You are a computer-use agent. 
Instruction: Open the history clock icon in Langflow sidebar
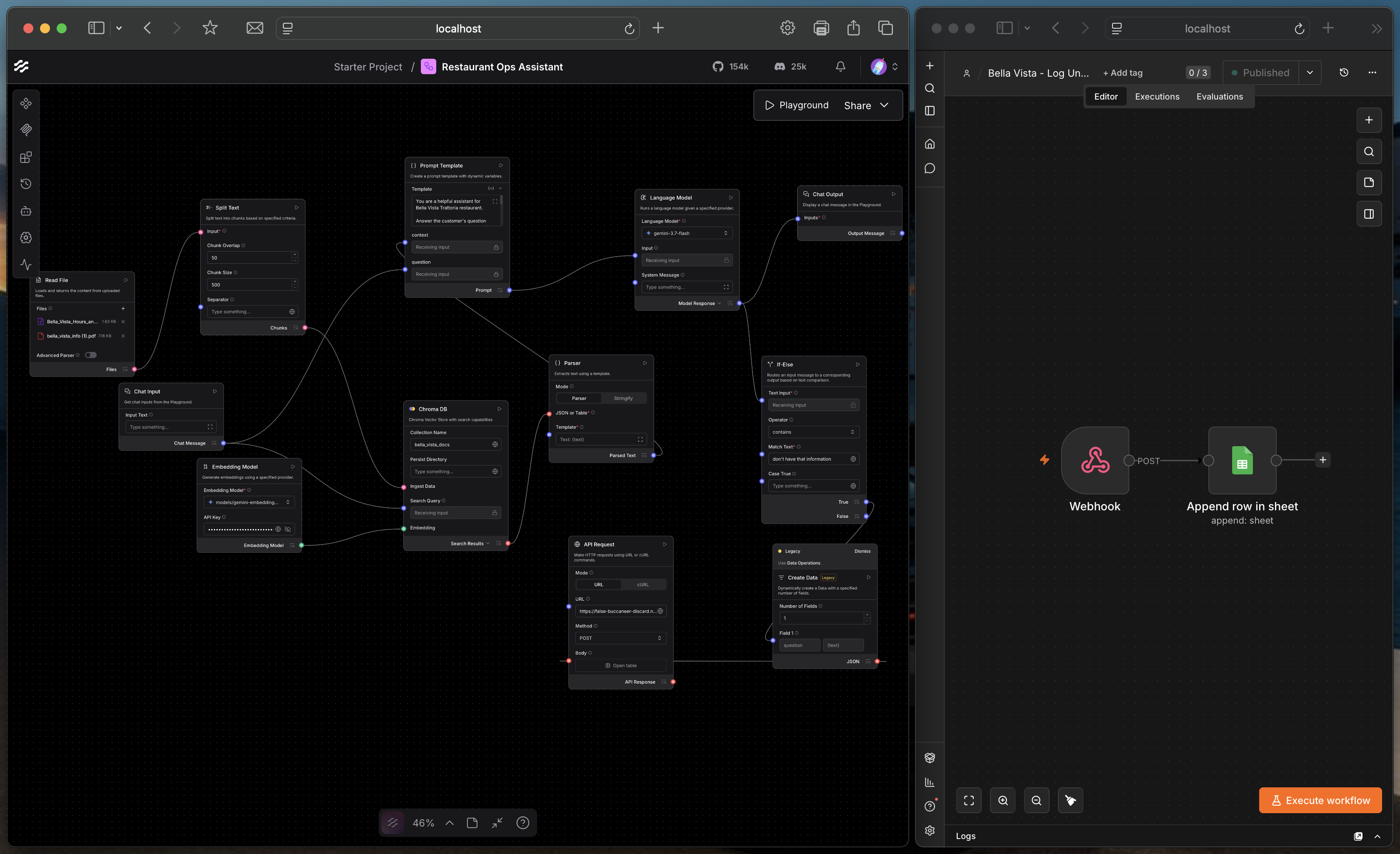25,184
